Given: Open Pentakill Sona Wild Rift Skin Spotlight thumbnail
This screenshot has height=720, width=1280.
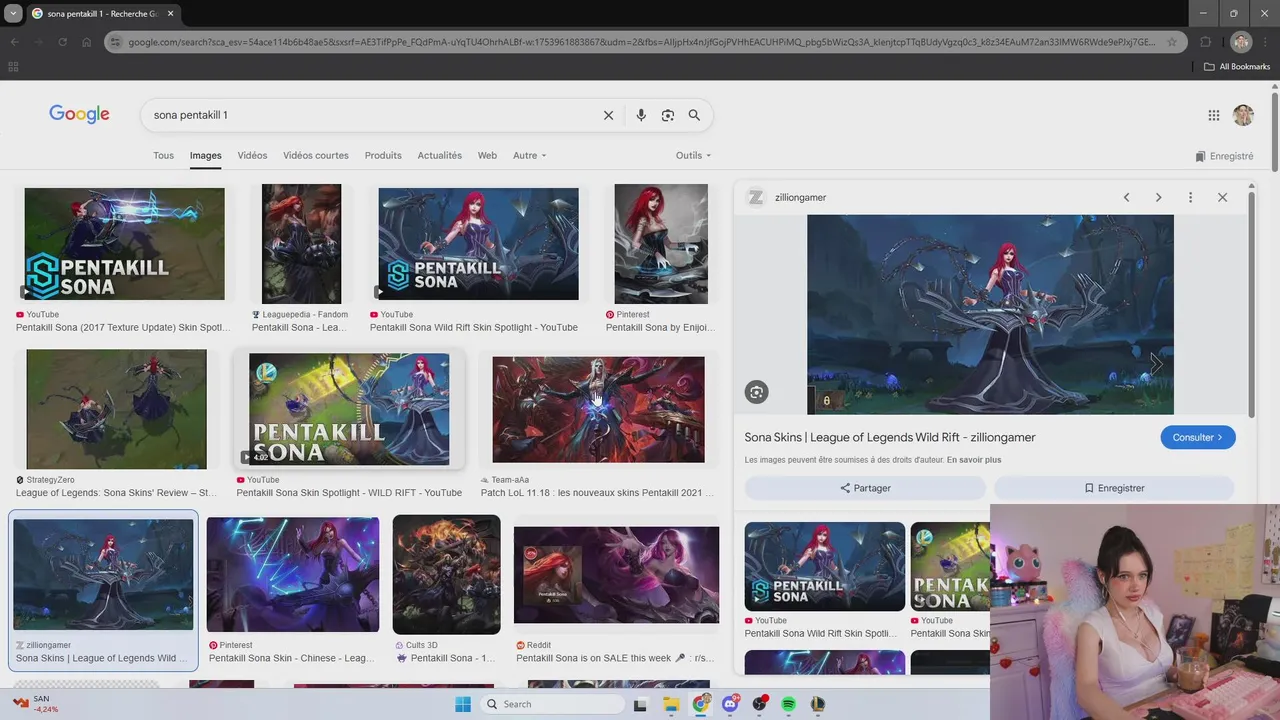Looking at the screenshot, I should coord(478,243).
